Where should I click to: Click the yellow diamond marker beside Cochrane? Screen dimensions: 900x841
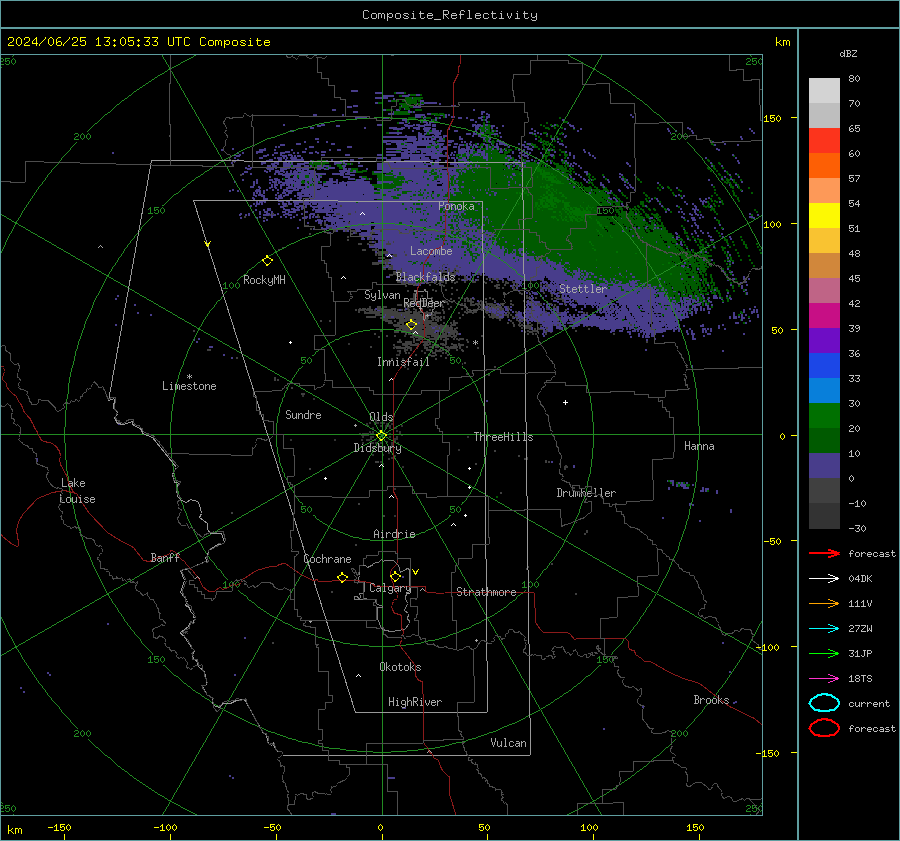pos(342,578)
